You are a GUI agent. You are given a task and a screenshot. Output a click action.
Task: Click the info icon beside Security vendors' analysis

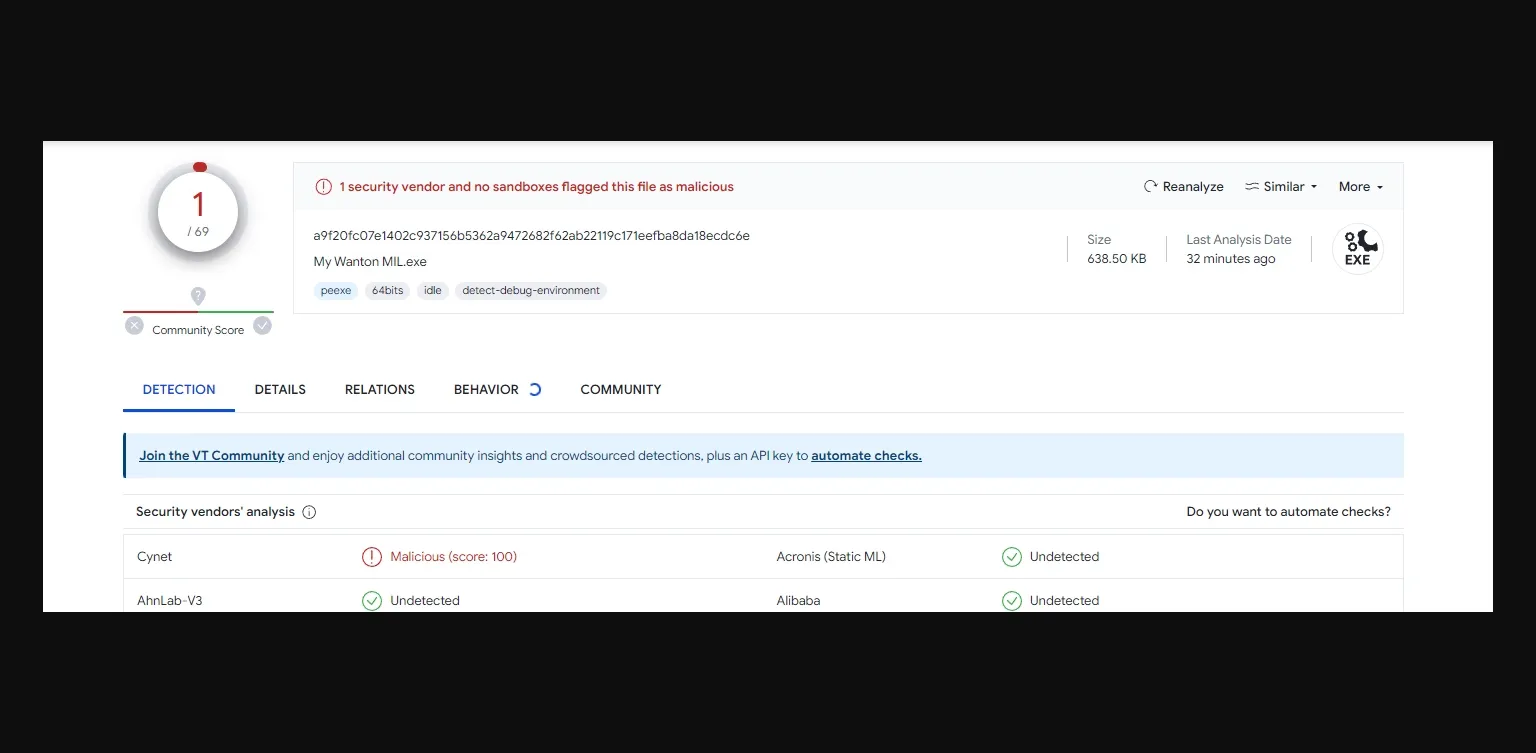pos(309,512)
